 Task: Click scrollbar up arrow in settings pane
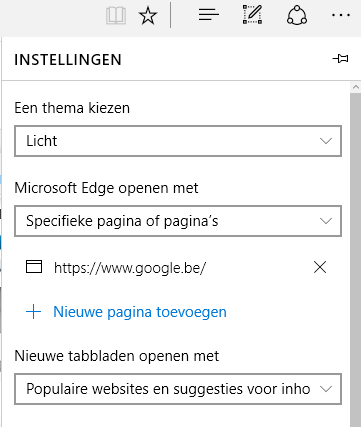pos(356,87)
